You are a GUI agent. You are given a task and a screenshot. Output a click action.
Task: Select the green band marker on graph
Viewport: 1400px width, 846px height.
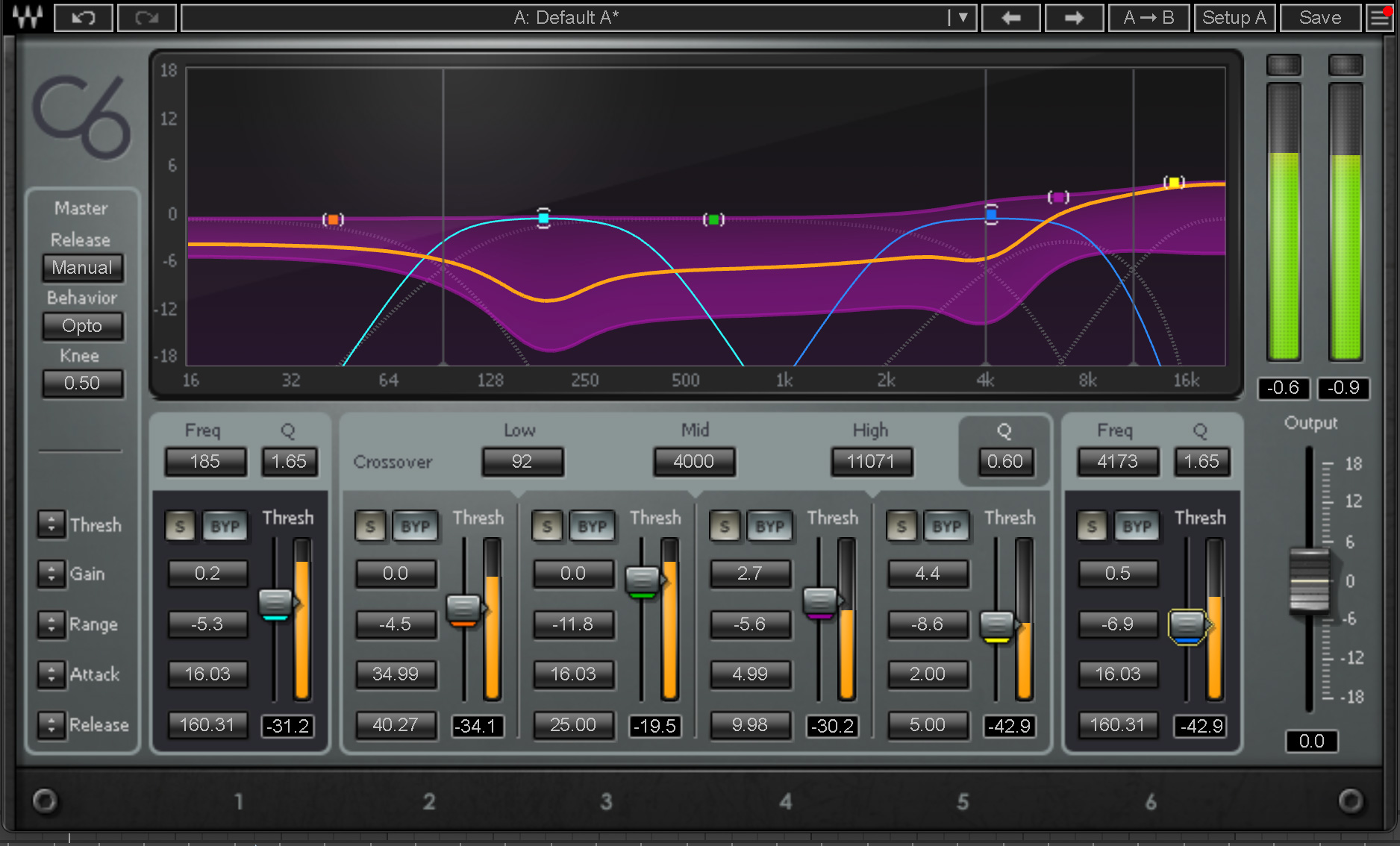713,219
